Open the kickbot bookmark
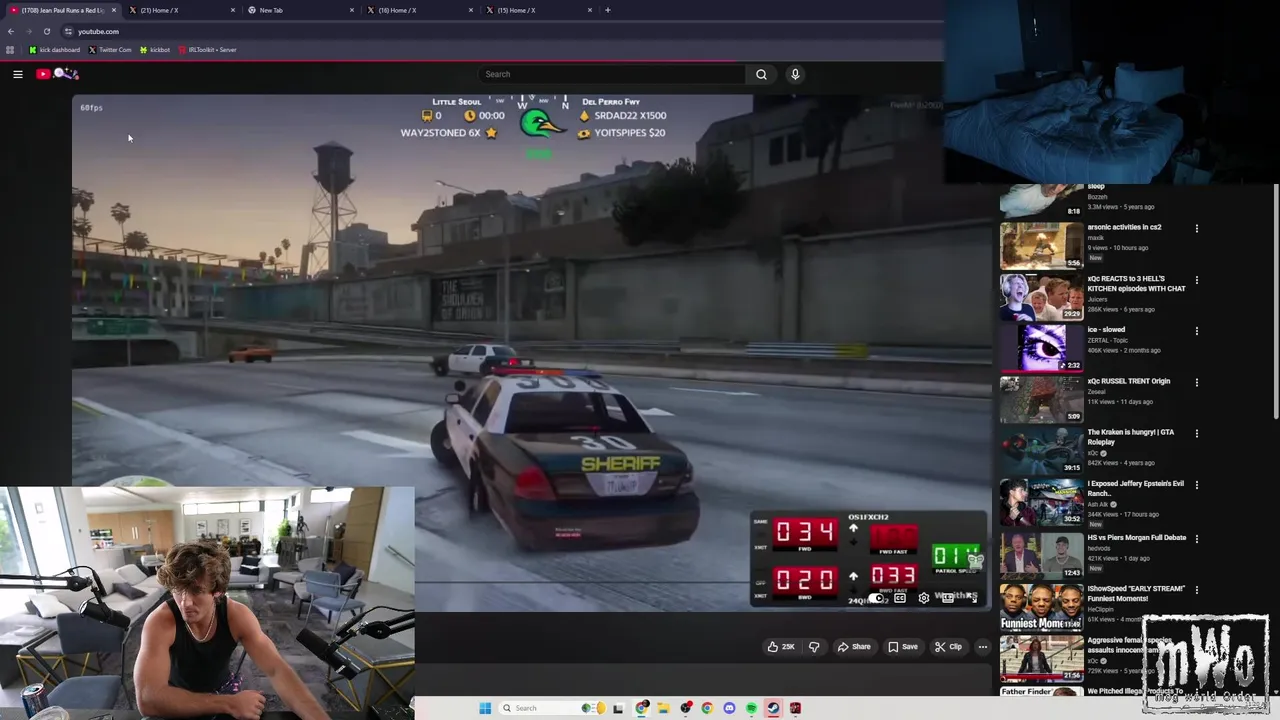Viewport: 1280px width, 720px height. 155,50
